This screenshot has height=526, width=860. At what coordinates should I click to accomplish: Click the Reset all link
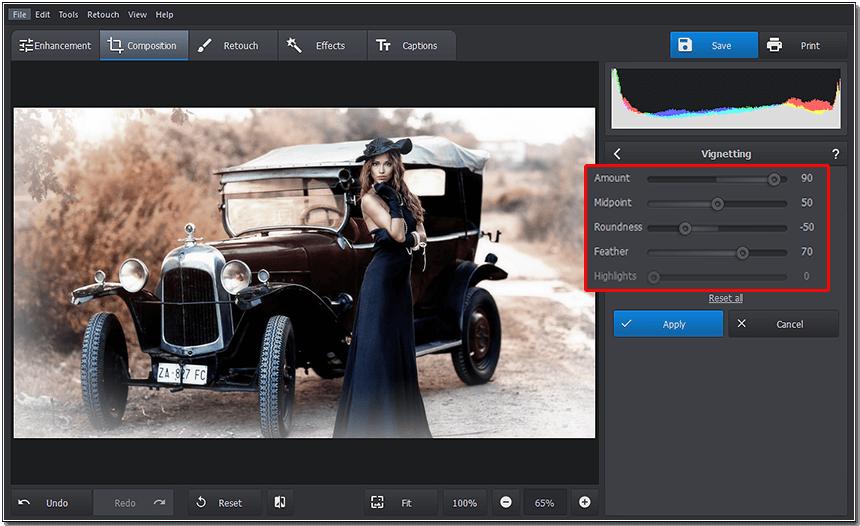(726, 298)
